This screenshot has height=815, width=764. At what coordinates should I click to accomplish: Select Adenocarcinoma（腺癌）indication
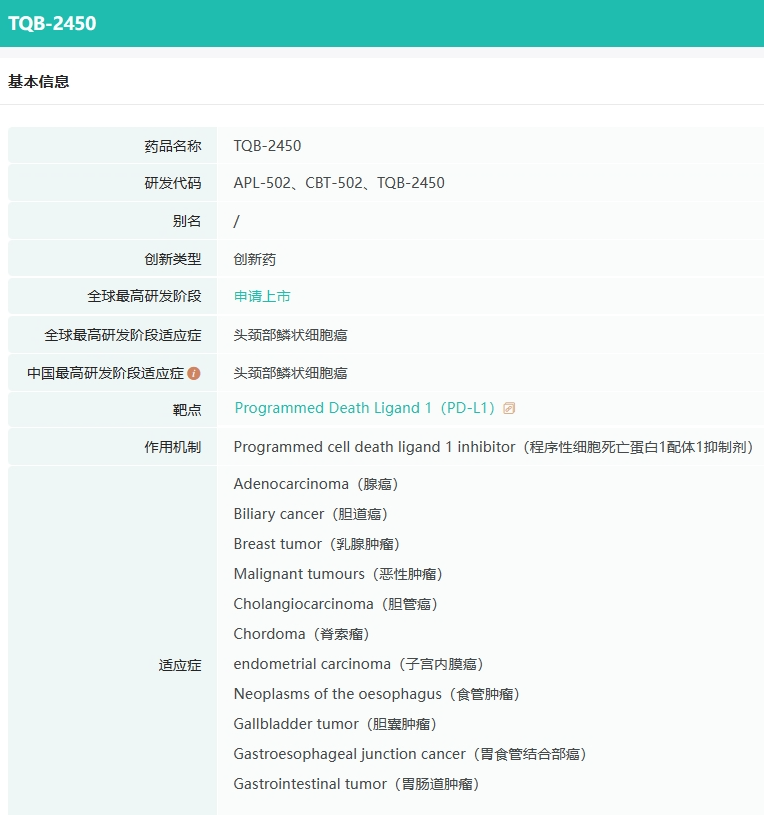click(316, 484)
